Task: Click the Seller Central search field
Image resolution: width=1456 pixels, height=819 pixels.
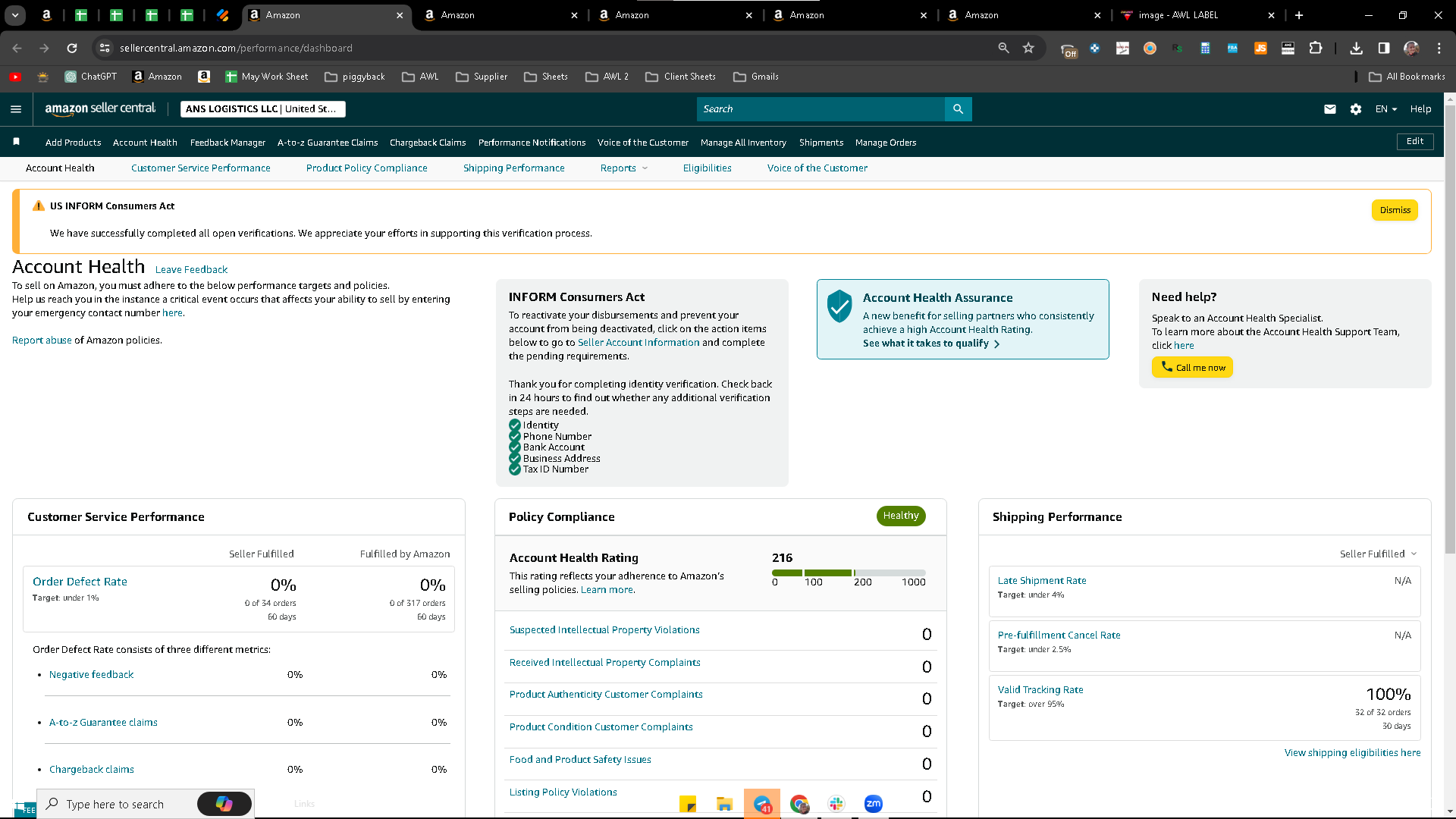Action: (821, 109)
